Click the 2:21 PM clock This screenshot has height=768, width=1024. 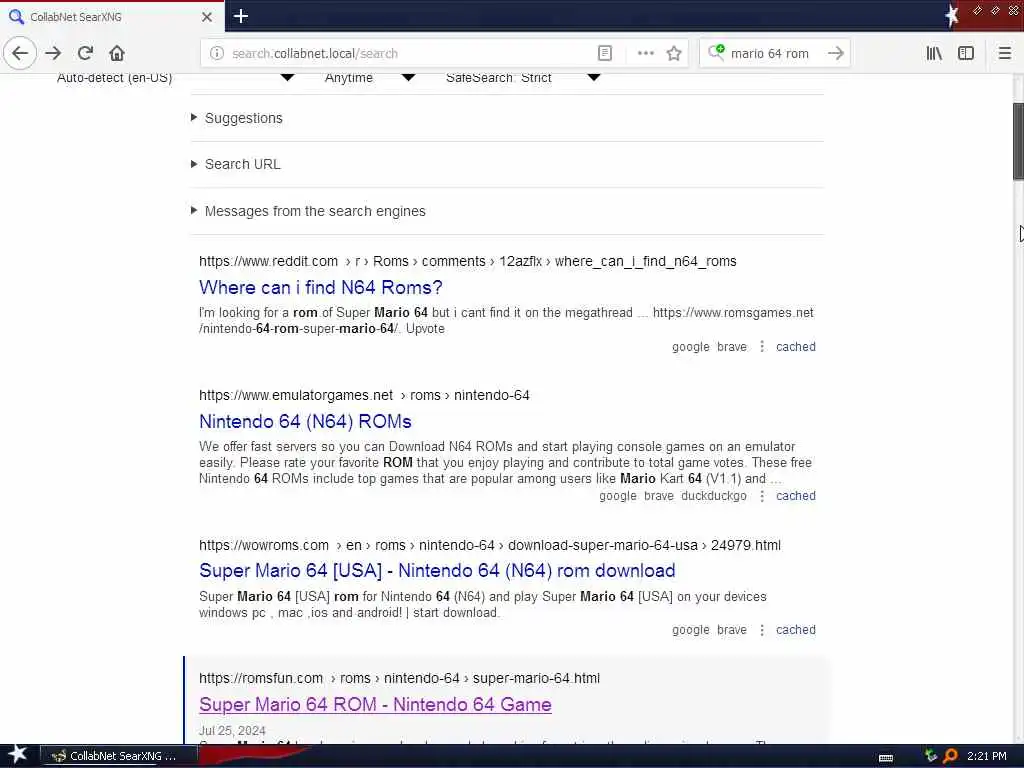click(986, 756)
